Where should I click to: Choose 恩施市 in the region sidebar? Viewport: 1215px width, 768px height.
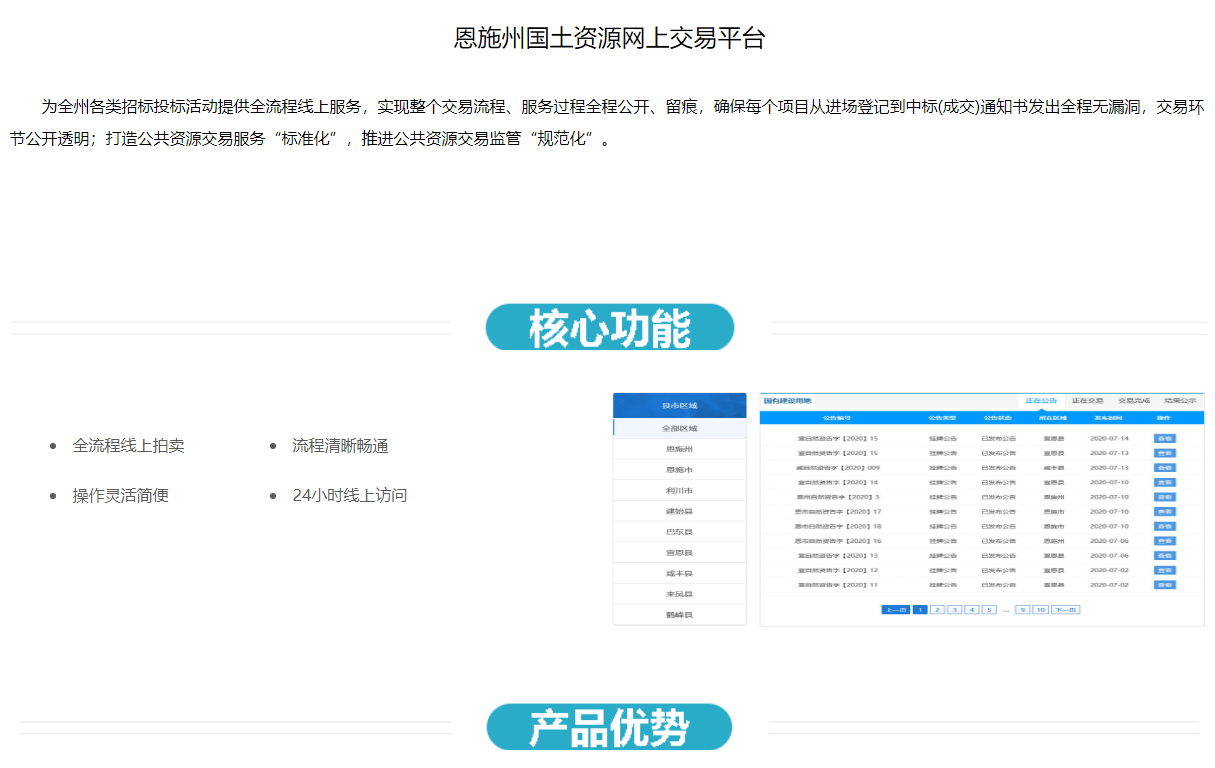(x=679, y=470)
